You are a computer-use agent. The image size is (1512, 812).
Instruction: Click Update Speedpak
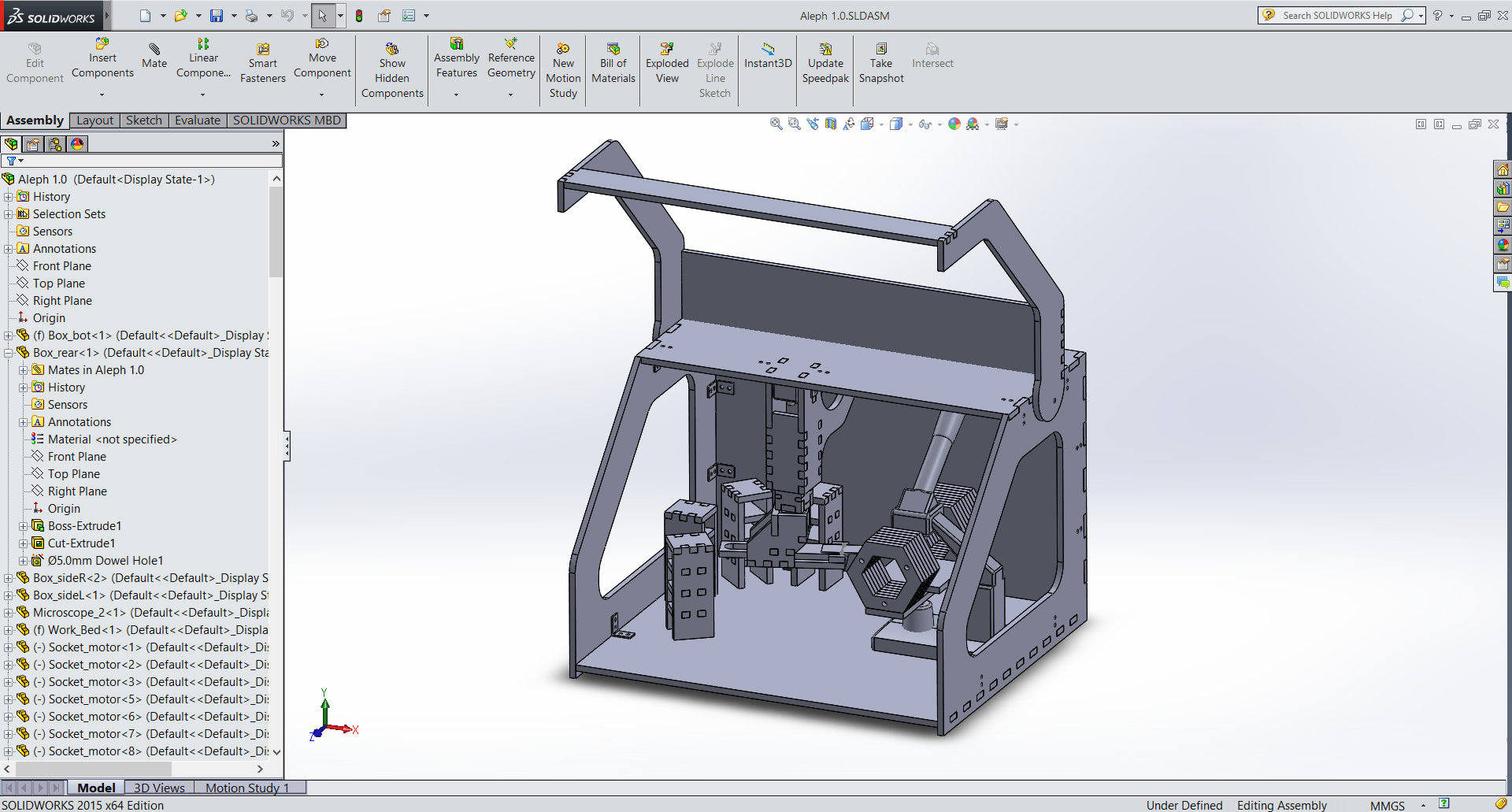[x=825, y=63]
